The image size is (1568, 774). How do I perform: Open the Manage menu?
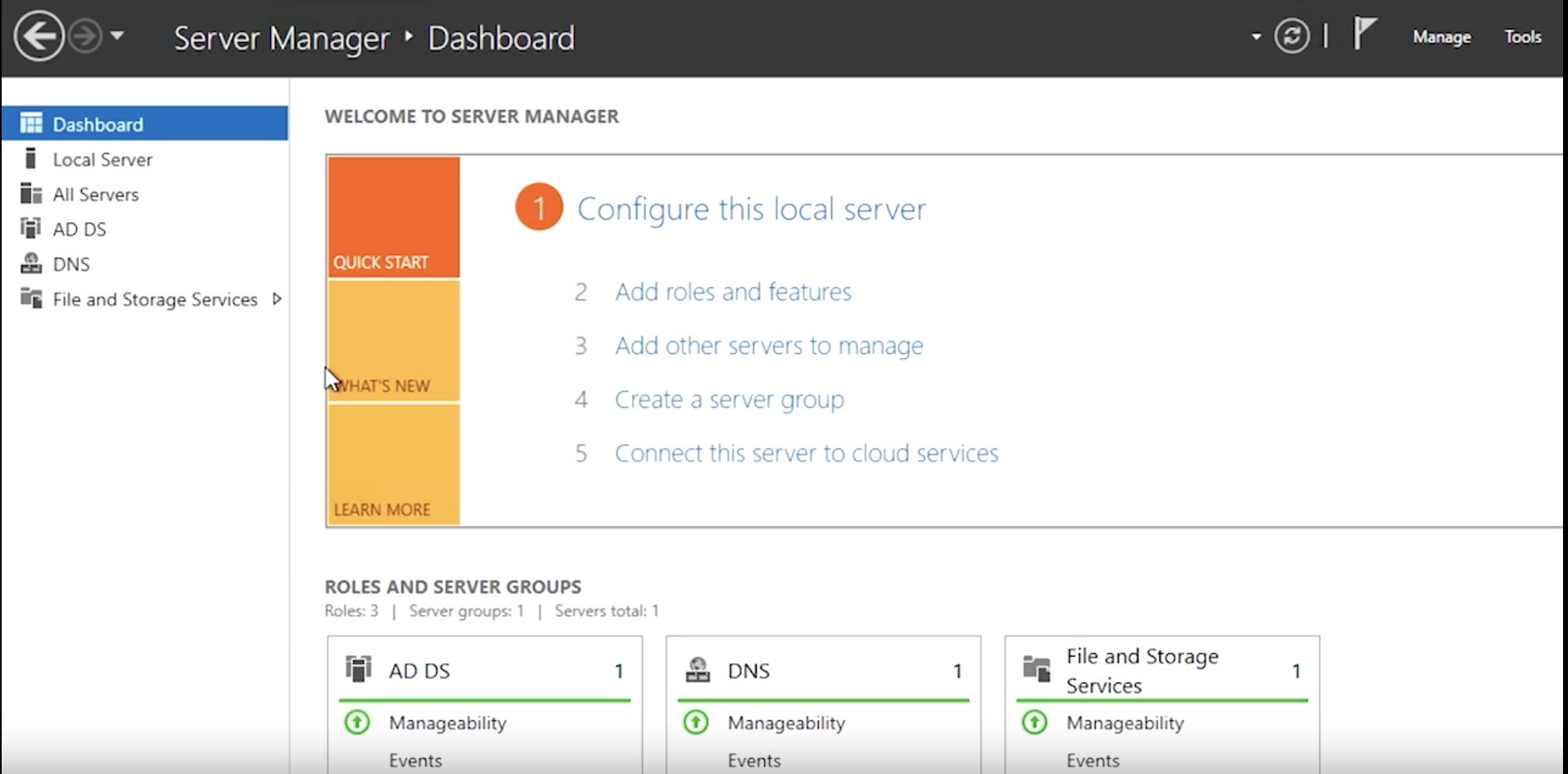point(1441,36)
